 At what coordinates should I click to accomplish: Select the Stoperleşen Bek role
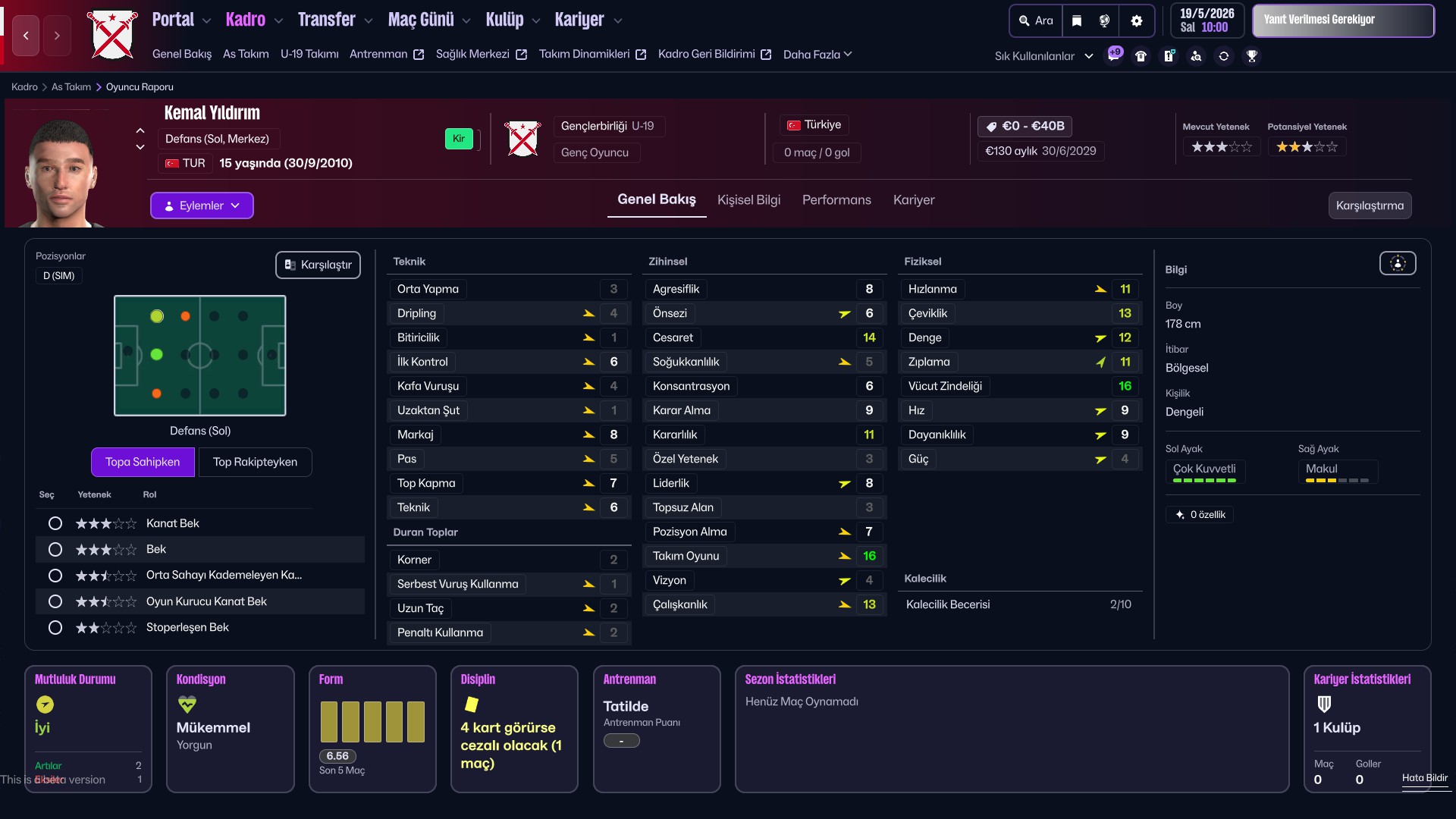pos(55,627)
